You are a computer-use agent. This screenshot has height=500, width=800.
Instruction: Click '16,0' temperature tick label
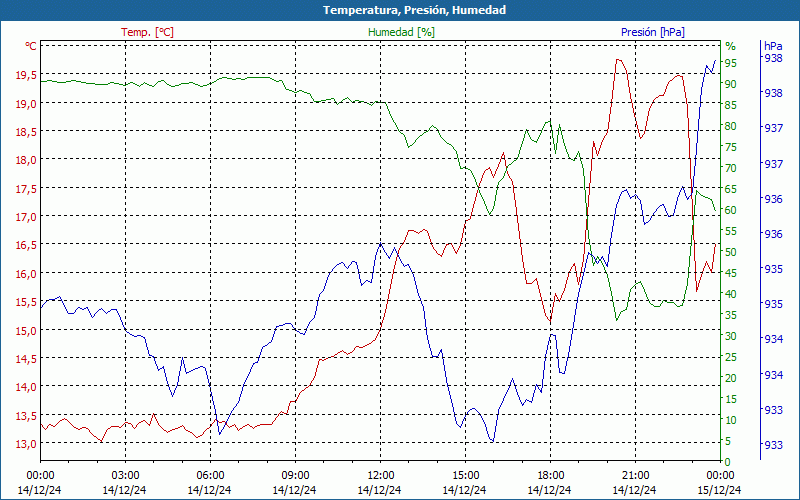(x=26, y=273)
